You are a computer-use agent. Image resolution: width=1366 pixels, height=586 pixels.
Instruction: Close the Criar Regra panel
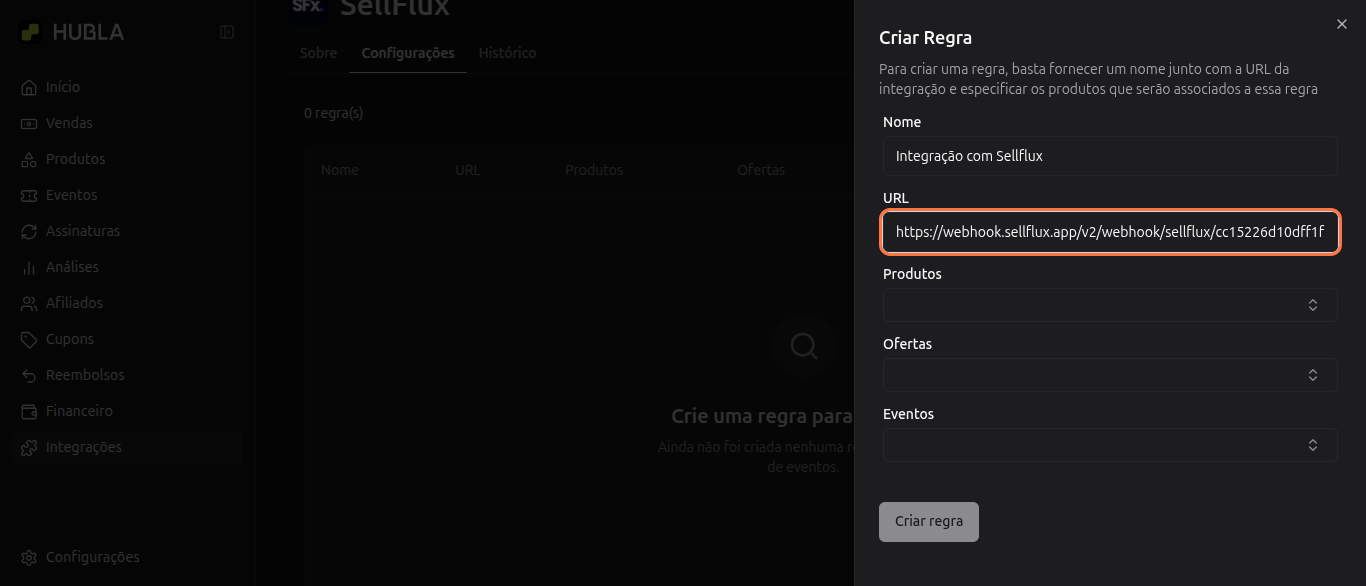[1342, 24]
